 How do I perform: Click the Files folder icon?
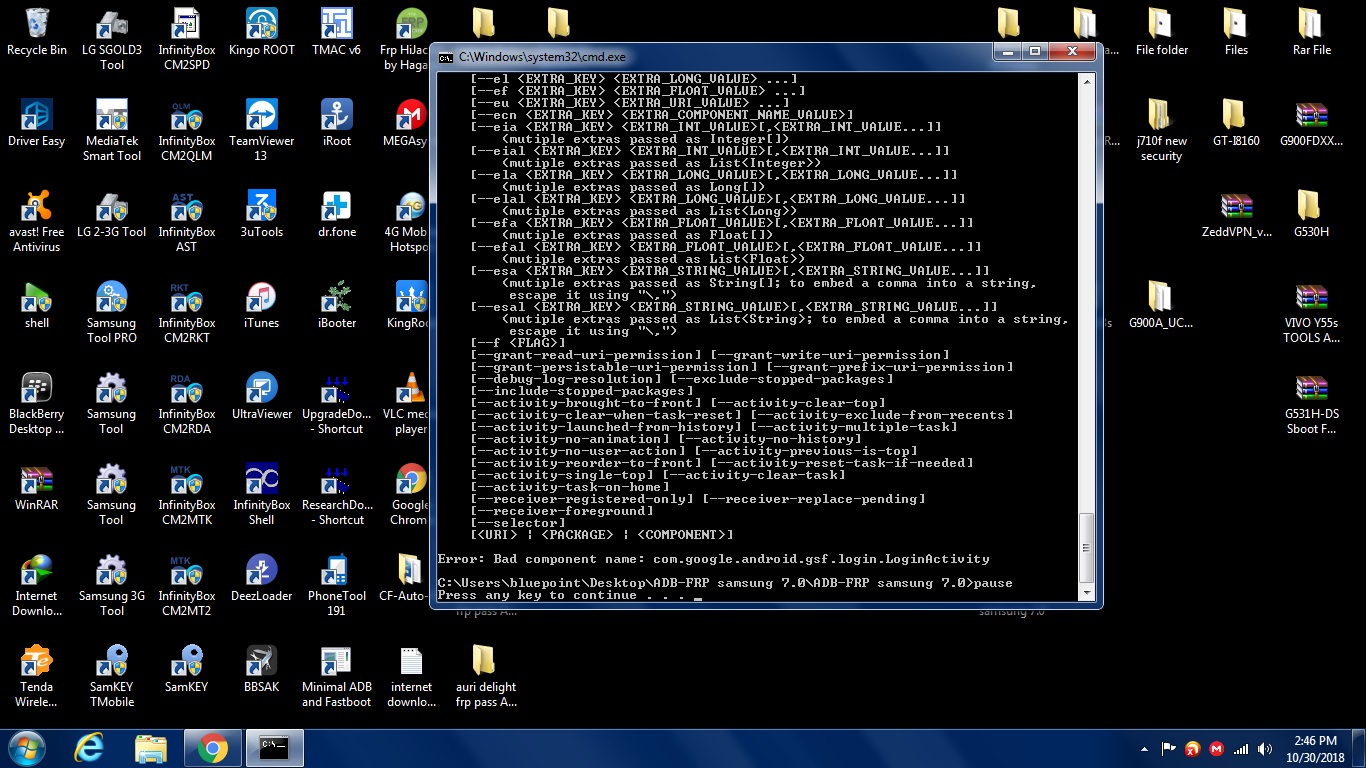point(1236,32)
